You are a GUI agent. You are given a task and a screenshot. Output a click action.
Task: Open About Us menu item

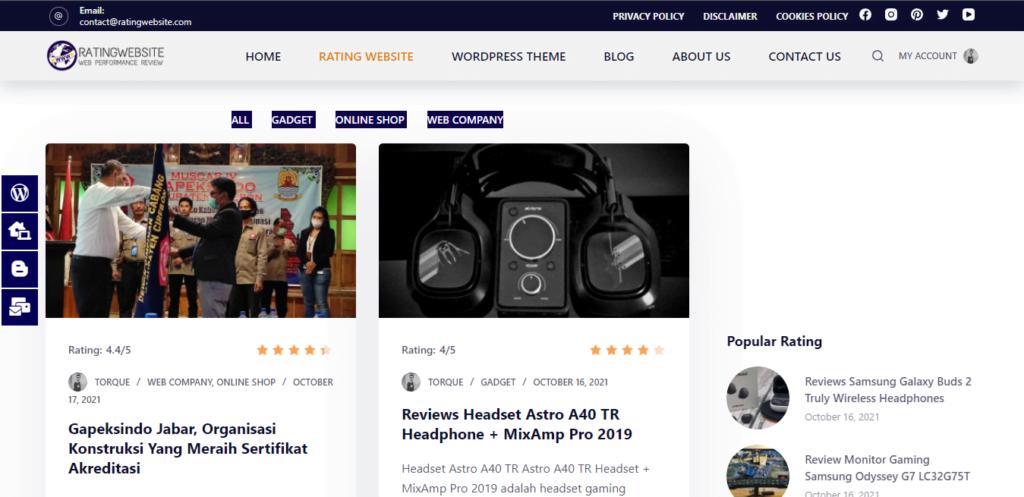701,57
